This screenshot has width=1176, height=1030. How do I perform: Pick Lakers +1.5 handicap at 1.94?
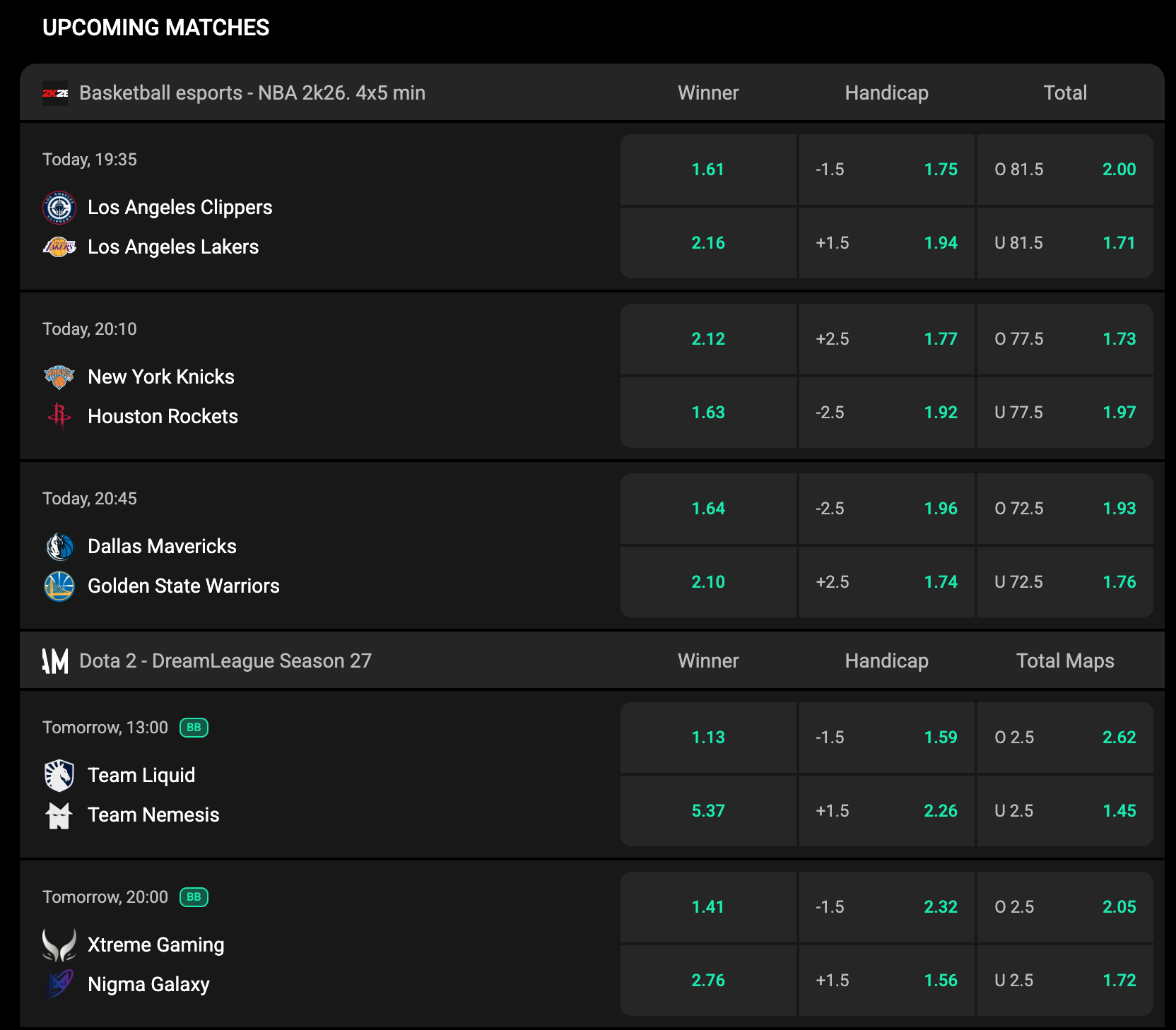(x=886, y=243)
